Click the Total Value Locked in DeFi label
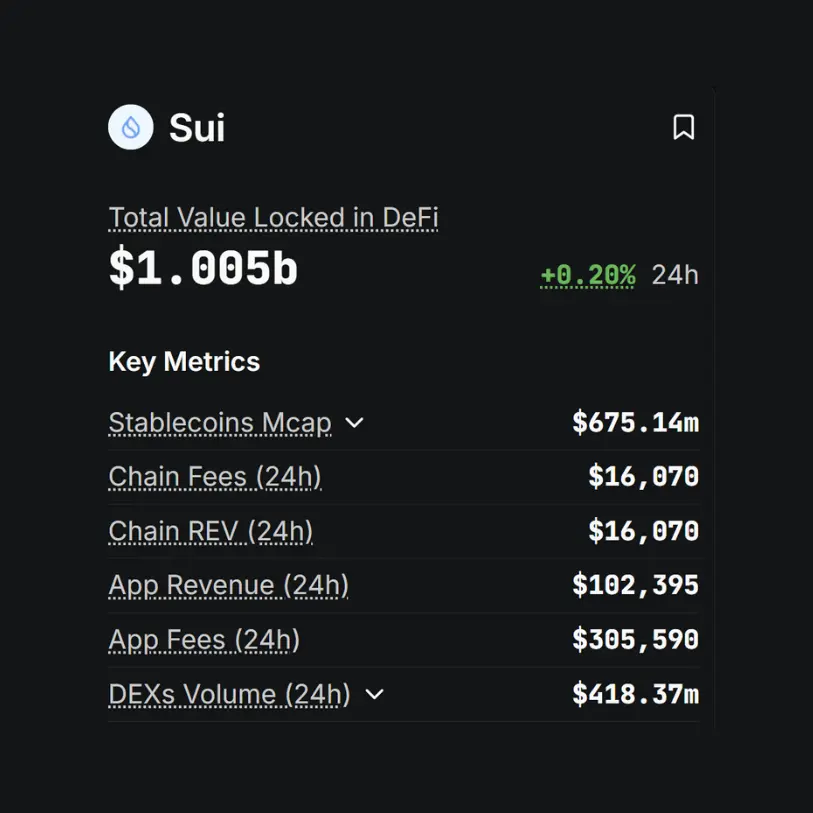 [x=273, y=218]
